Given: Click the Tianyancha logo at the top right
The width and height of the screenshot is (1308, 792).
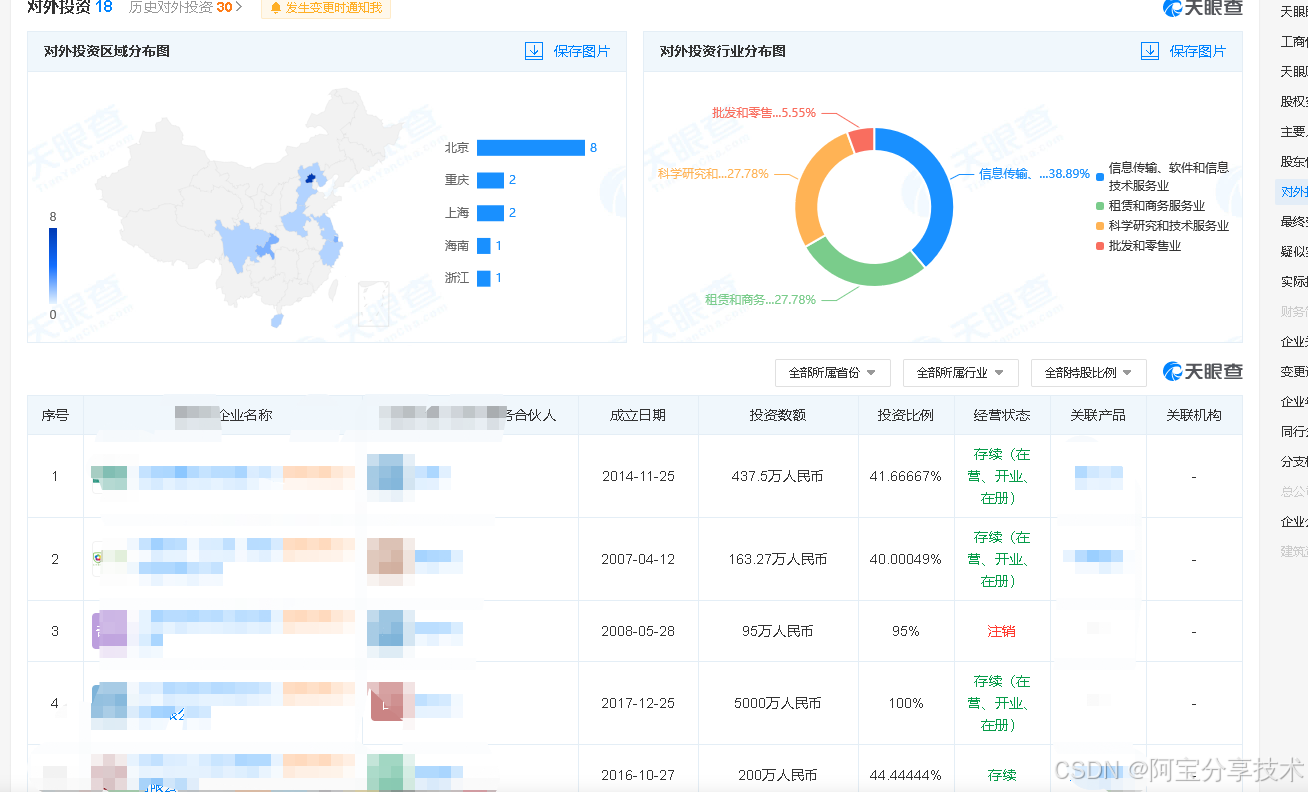Looking at the screenshot, I should 1203,8.
